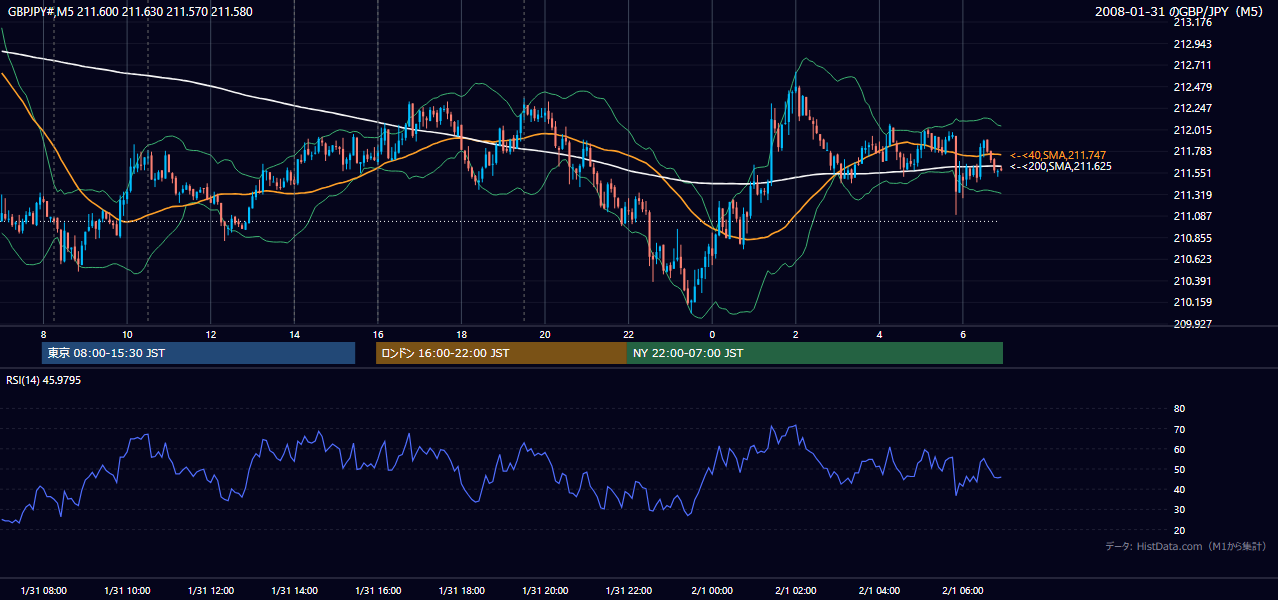Click price axis value 210.391

coord(1193,281)
